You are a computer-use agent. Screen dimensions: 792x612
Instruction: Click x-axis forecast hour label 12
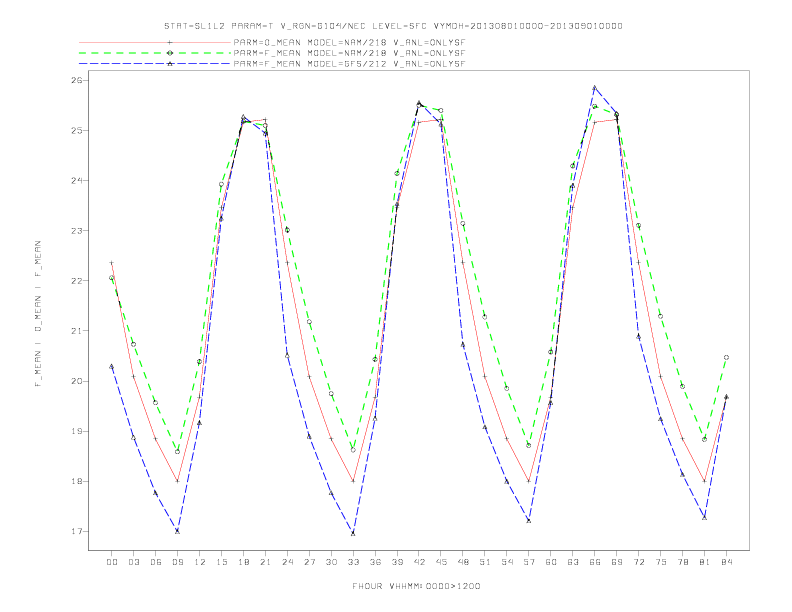click(200, 562)
